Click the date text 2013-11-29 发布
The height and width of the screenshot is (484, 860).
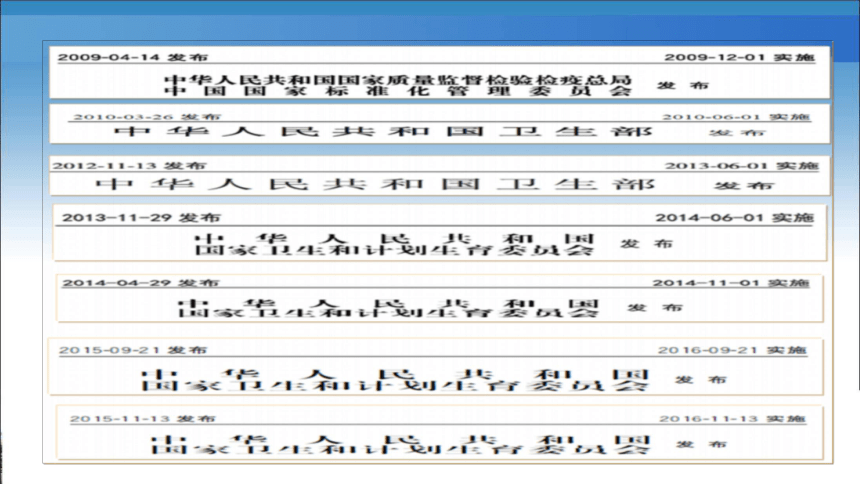point(141,217)
